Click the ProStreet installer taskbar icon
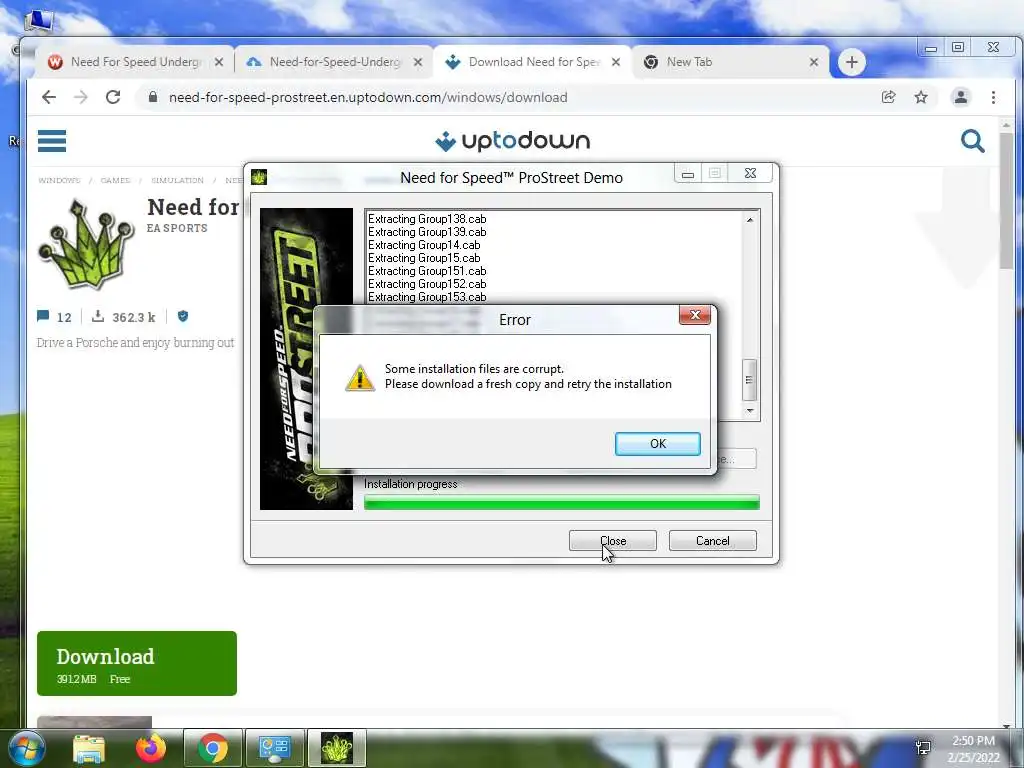Viewport: 1024px width, 768px height. pyautogui.click(x=336, y=748)
